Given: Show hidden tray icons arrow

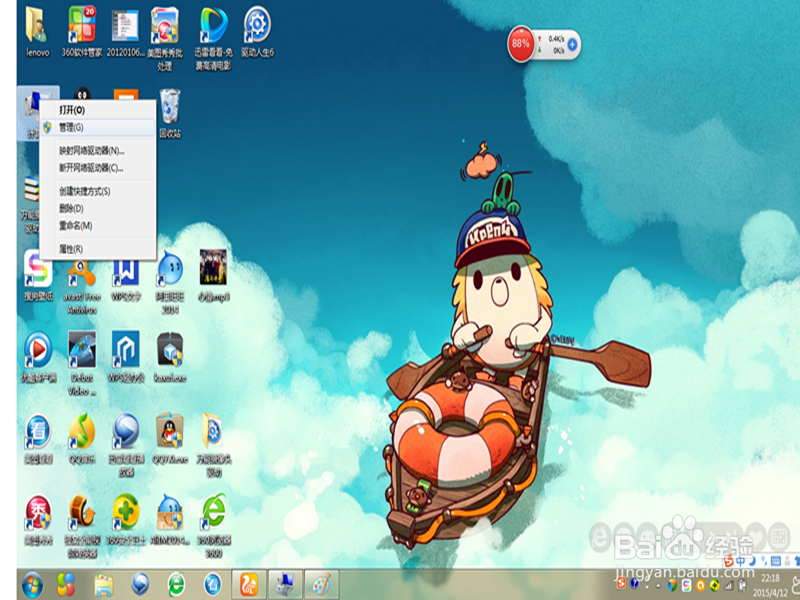Looking at the screenshot, I should [x=657, y=585].
